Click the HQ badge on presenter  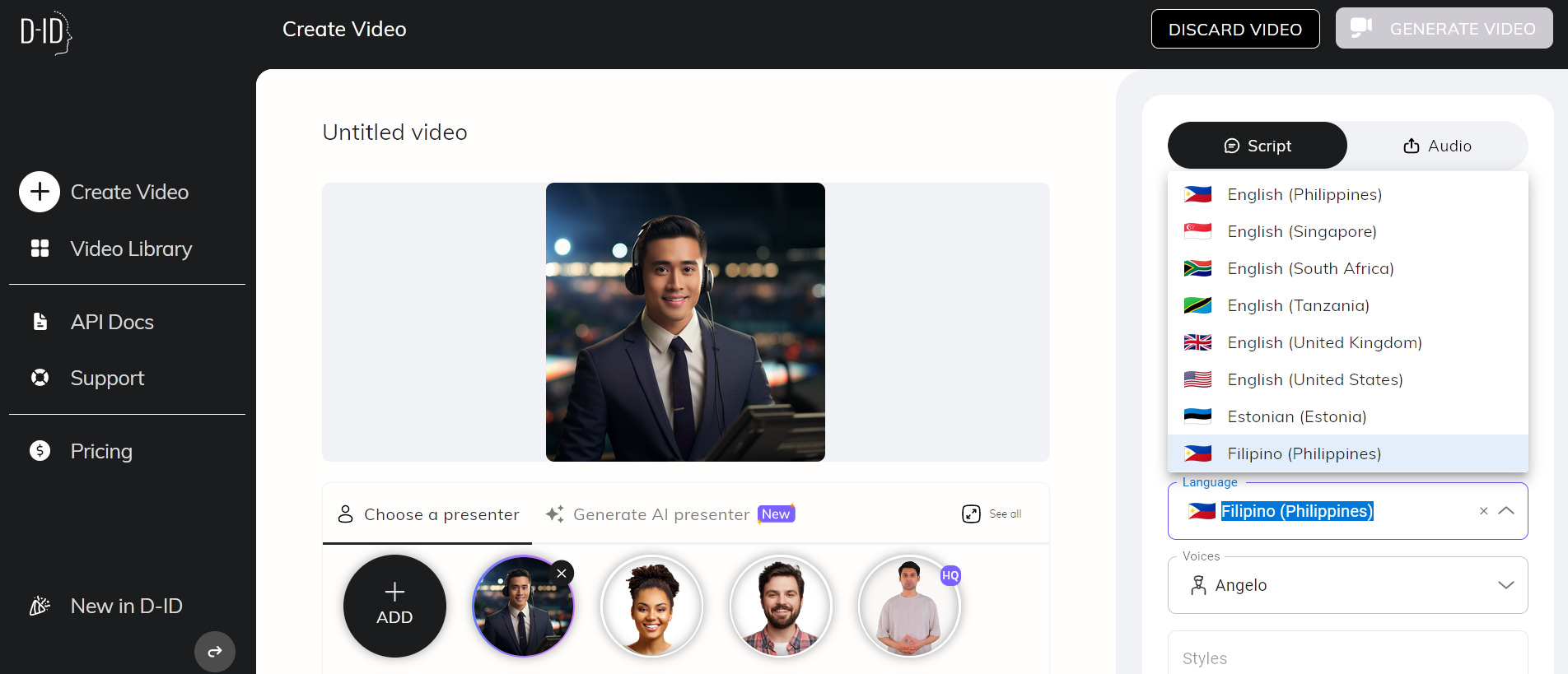[950, 575]
